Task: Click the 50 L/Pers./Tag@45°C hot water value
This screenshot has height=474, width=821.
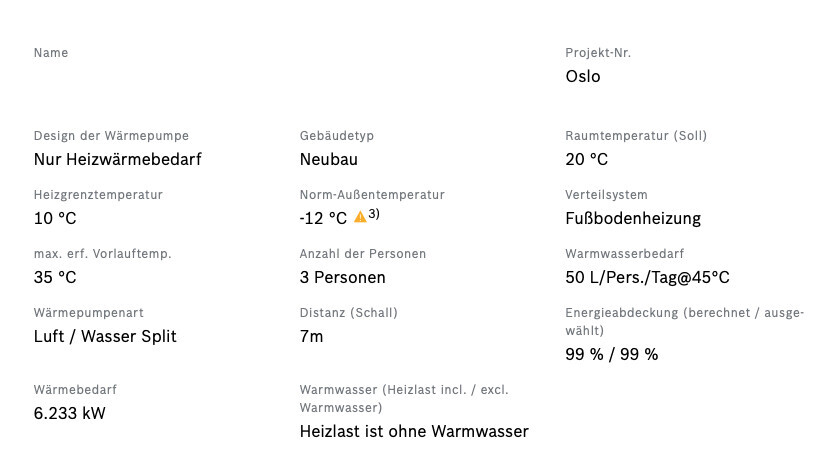Action: pyautogui.click(x=647, y=277)
